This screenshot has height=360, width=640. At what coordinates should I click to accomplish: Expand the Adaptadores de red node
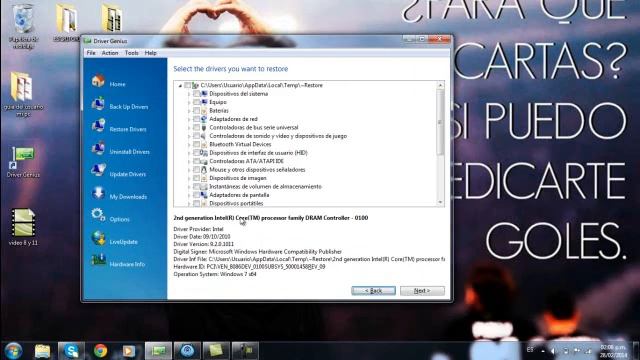pos(189,119)
